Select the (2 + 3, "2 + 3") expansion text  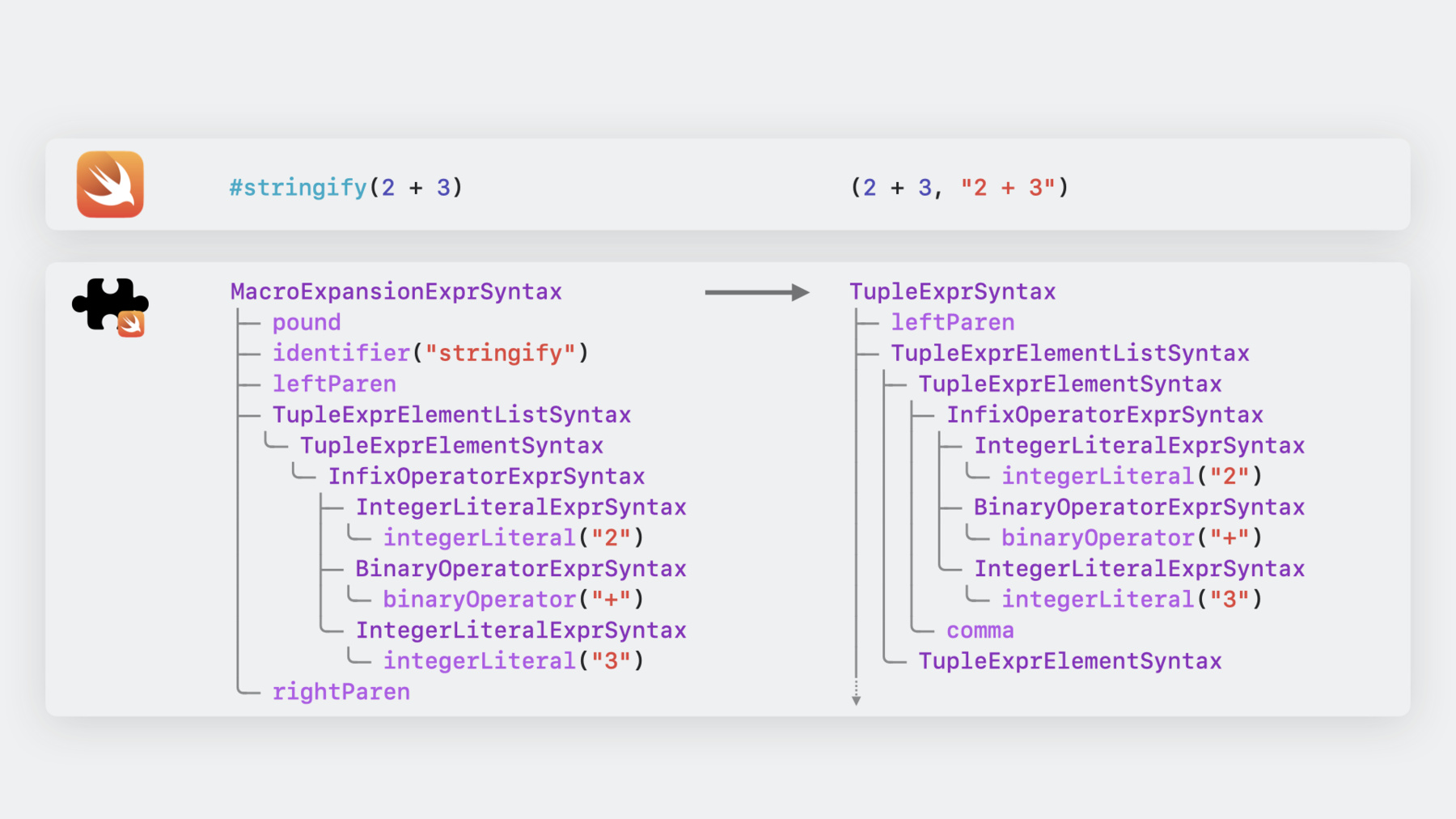[x=959, y=188]
